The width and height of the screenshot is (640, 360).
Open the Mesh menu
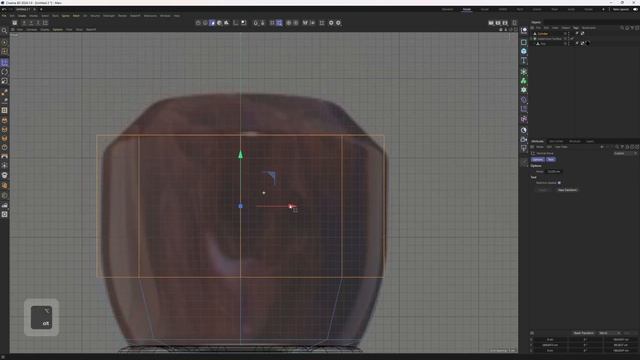click(76, 16)
